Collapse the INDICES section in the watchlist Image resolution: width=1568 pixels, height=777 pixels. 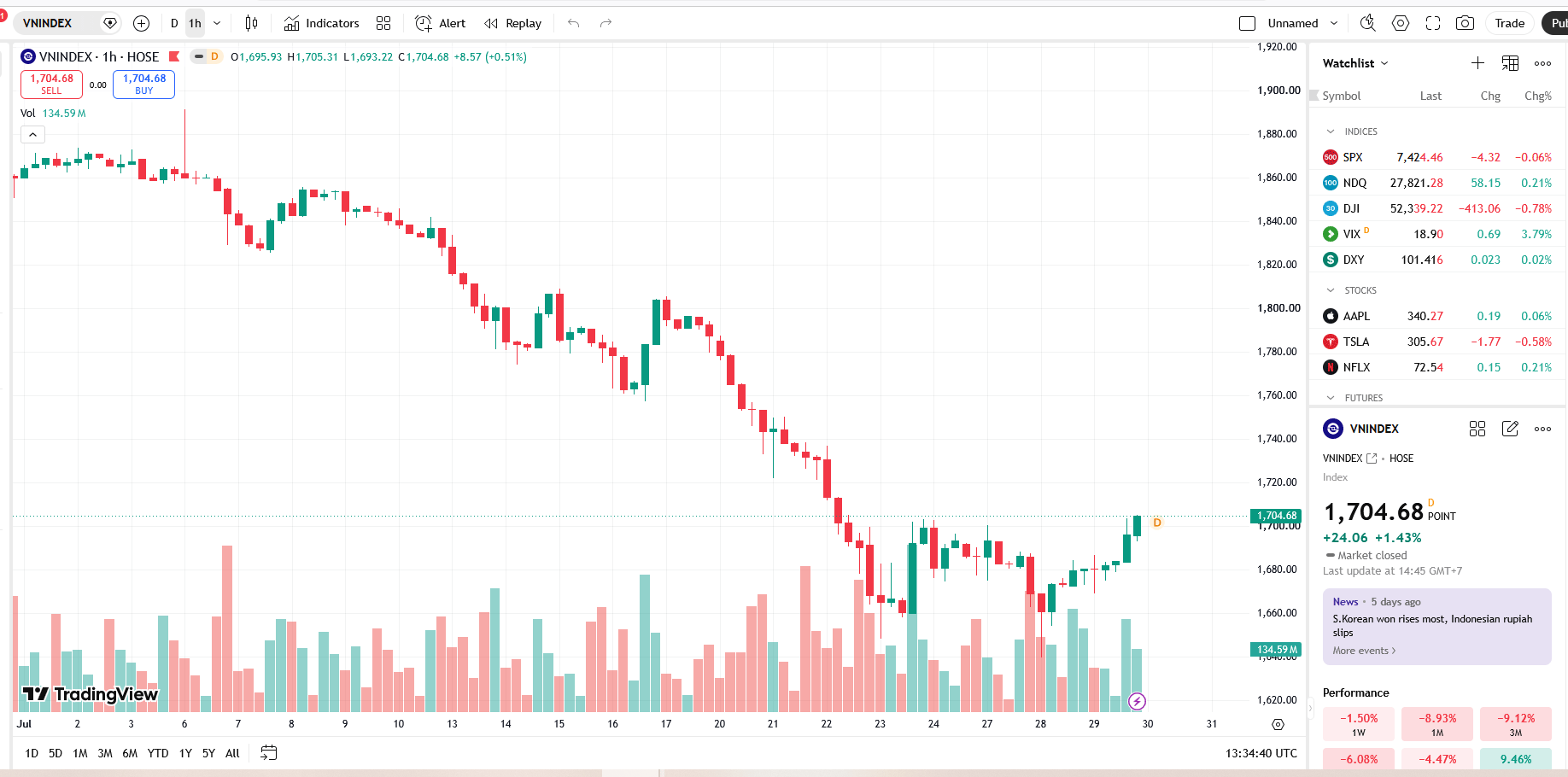1331,131
